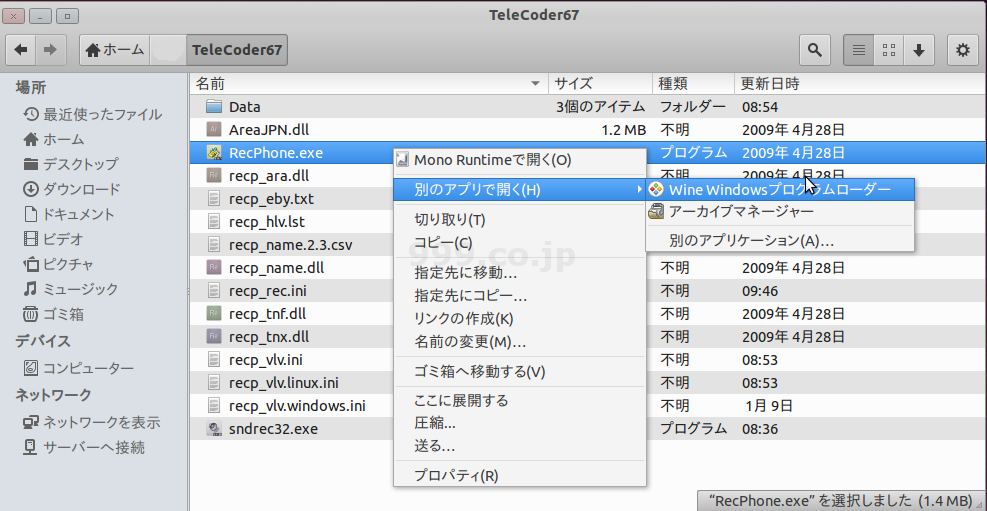Choose Open with Mono Runtime
Screen dimensions: 987x511
pyautogui.click(x=520, y=160)
